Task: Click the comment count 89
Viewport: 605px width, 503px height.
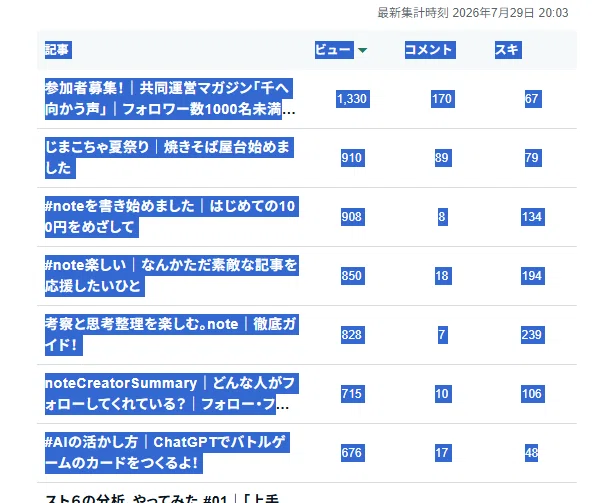Action: point(443,158)
